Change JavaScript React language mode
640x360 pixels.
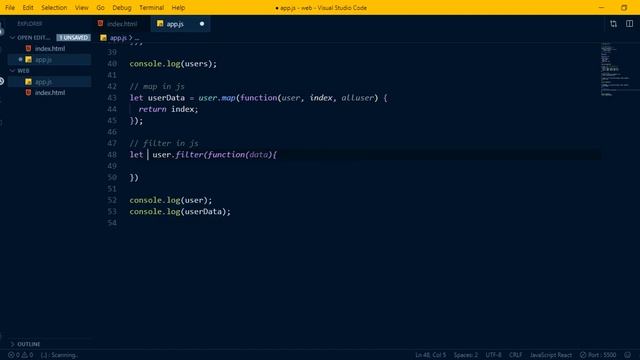(551, 355)
